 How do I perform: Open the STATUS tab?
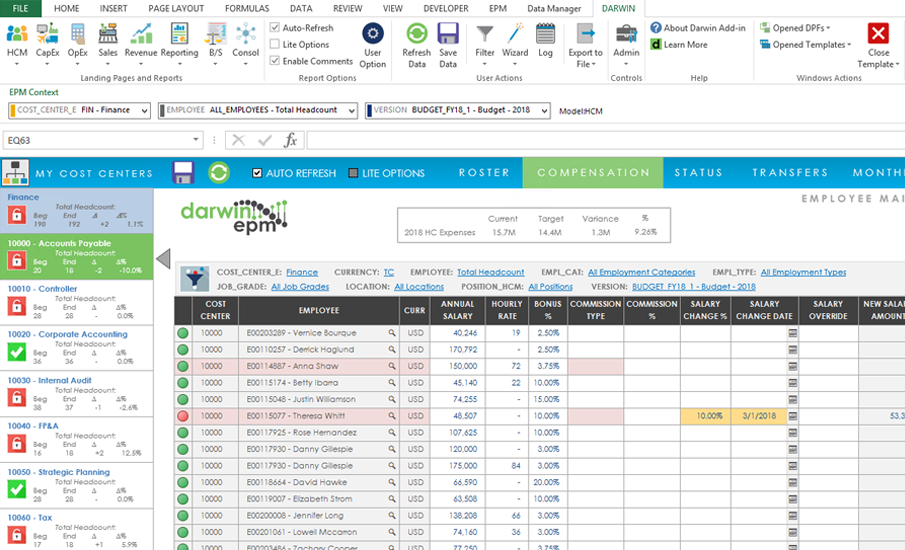click(x=698, y=173)
